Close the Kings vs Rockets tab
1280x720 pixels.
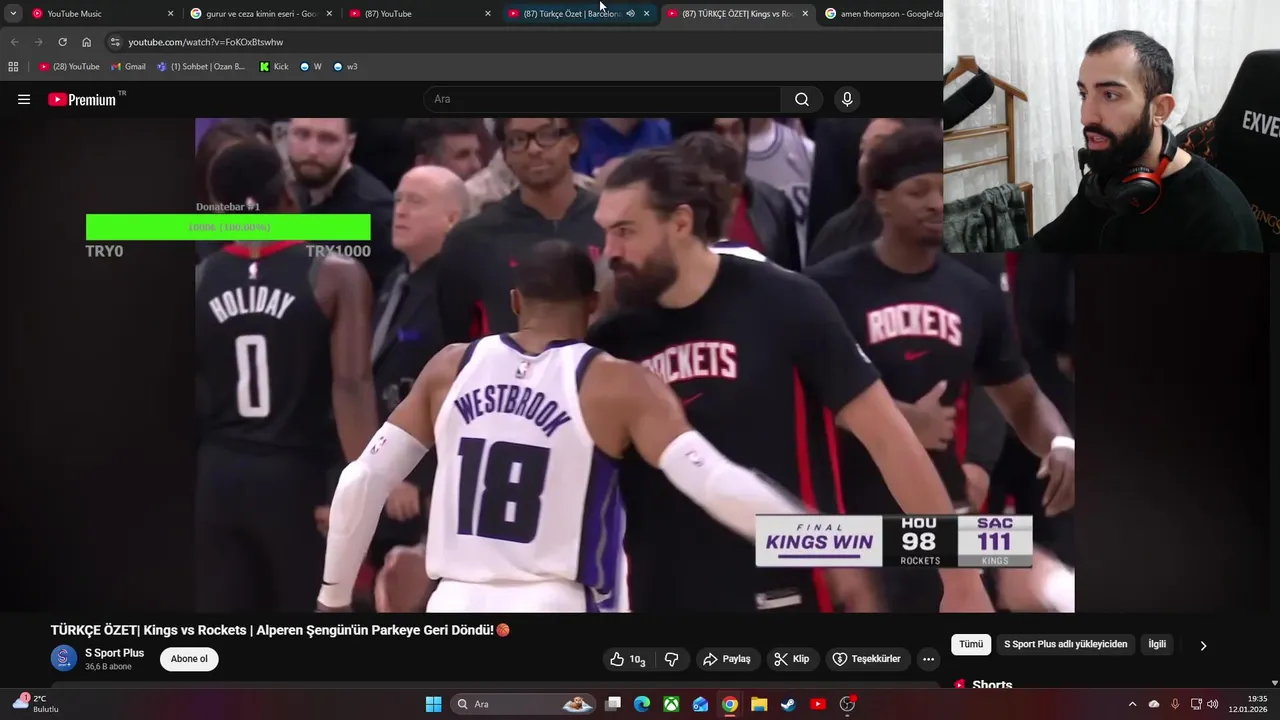(x=805, y=14)
